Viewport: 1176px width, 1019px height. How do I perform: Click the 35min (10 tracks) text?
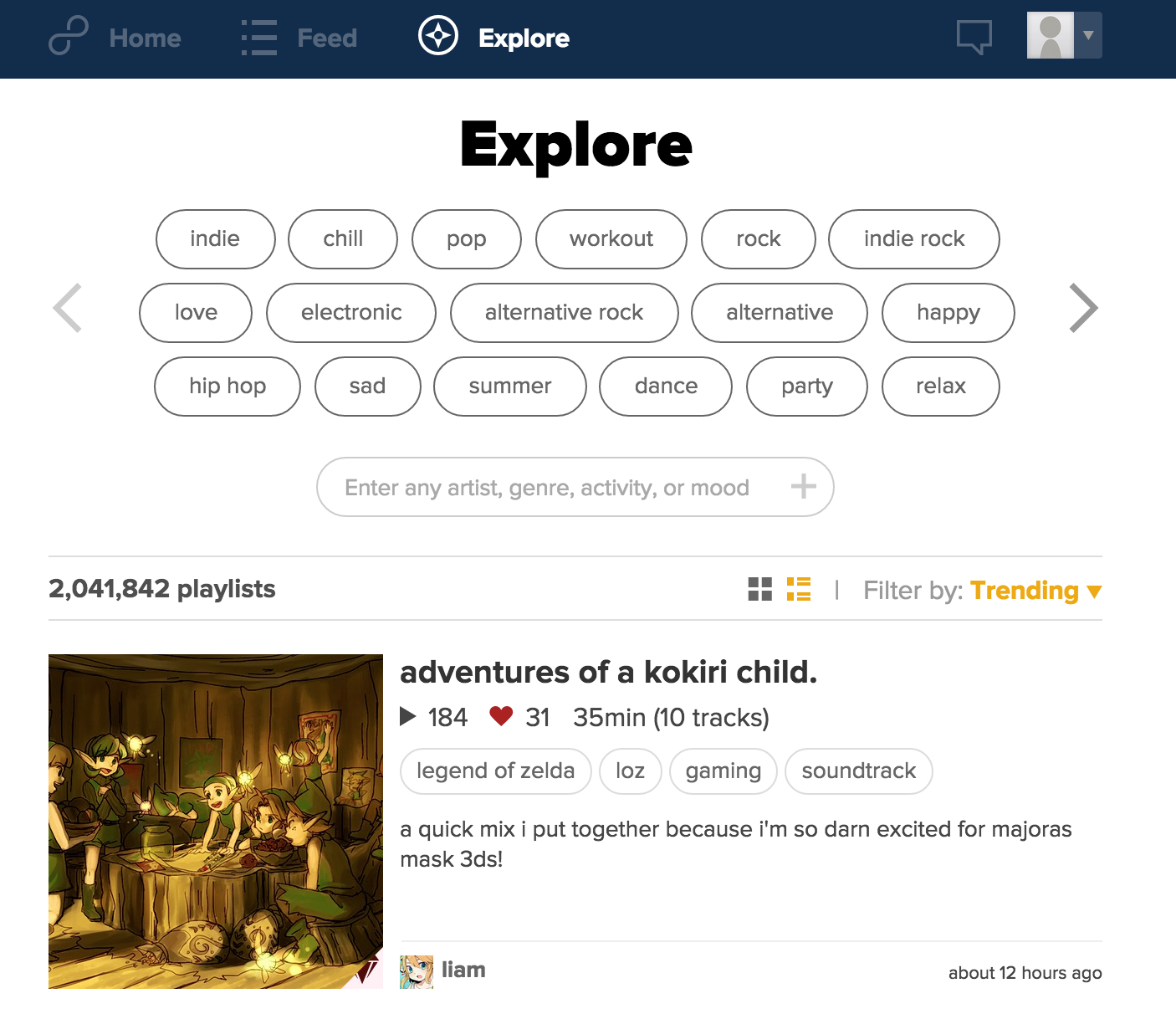click(671, 718)
